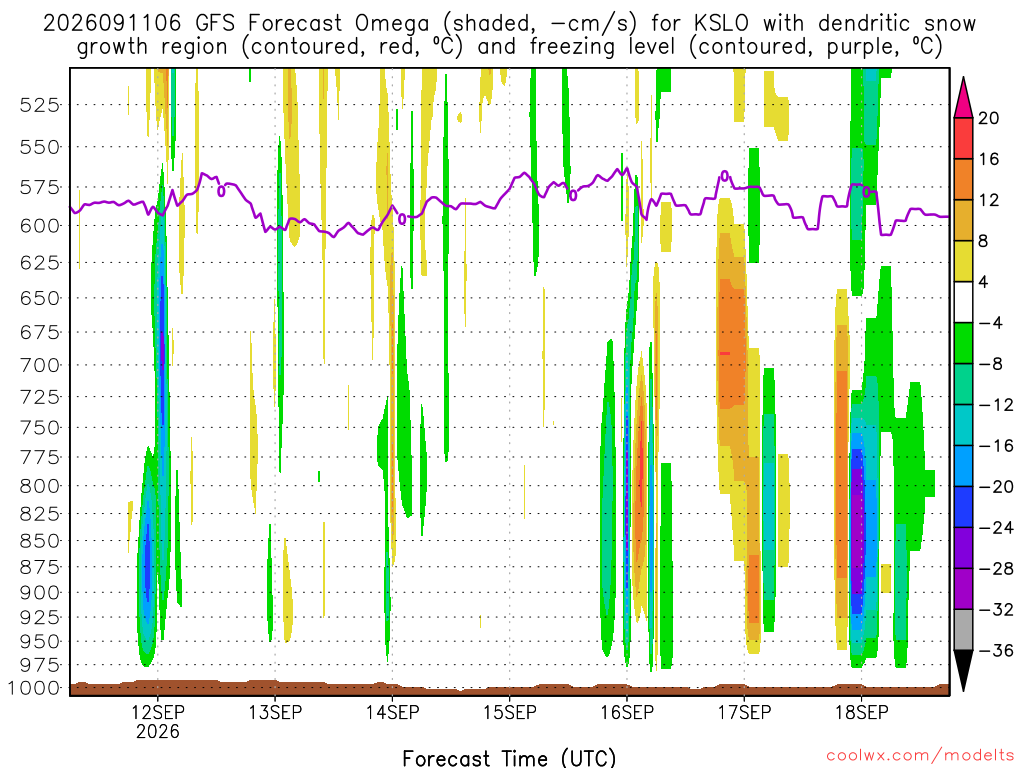Click the coolwx.com/modelts watermark link
Screen dimensions: 1024x768
[x=920, y=756]
